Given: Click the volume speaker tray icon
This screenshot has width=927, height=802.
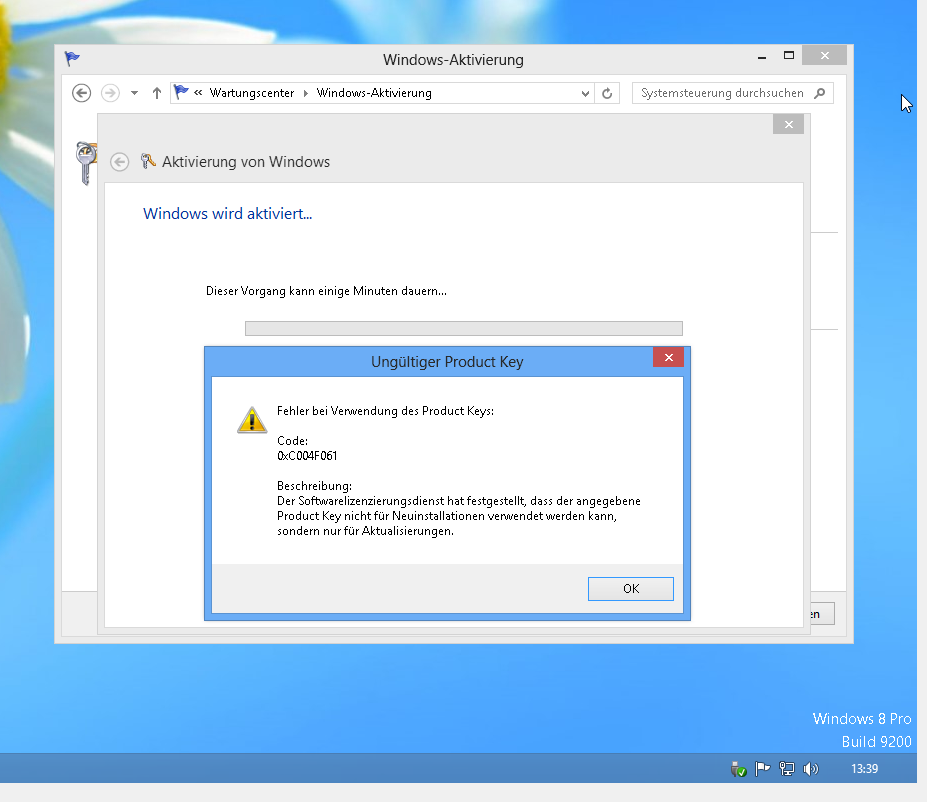Looking at the screenshot, I should (x=811, y=769).
